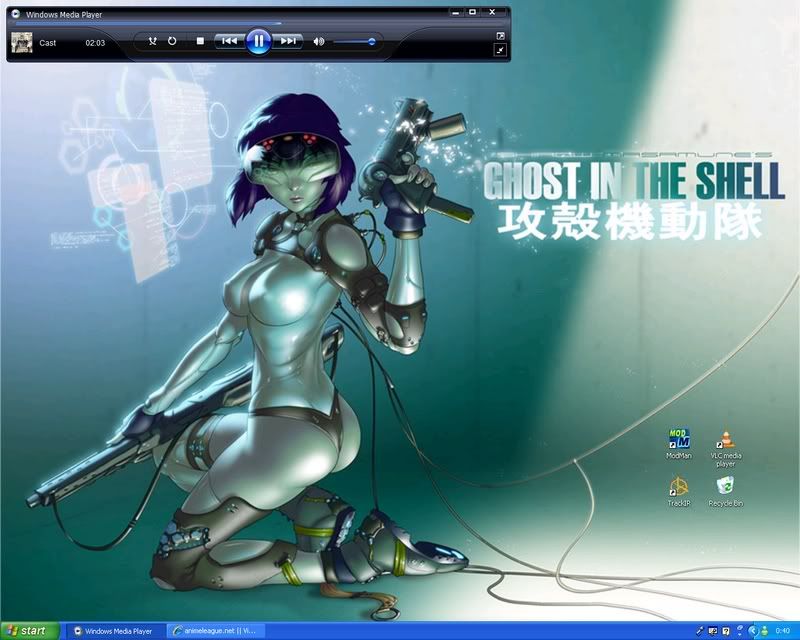Toggle shuffle mode
The image size is (800, 640).
pos(153,42)
